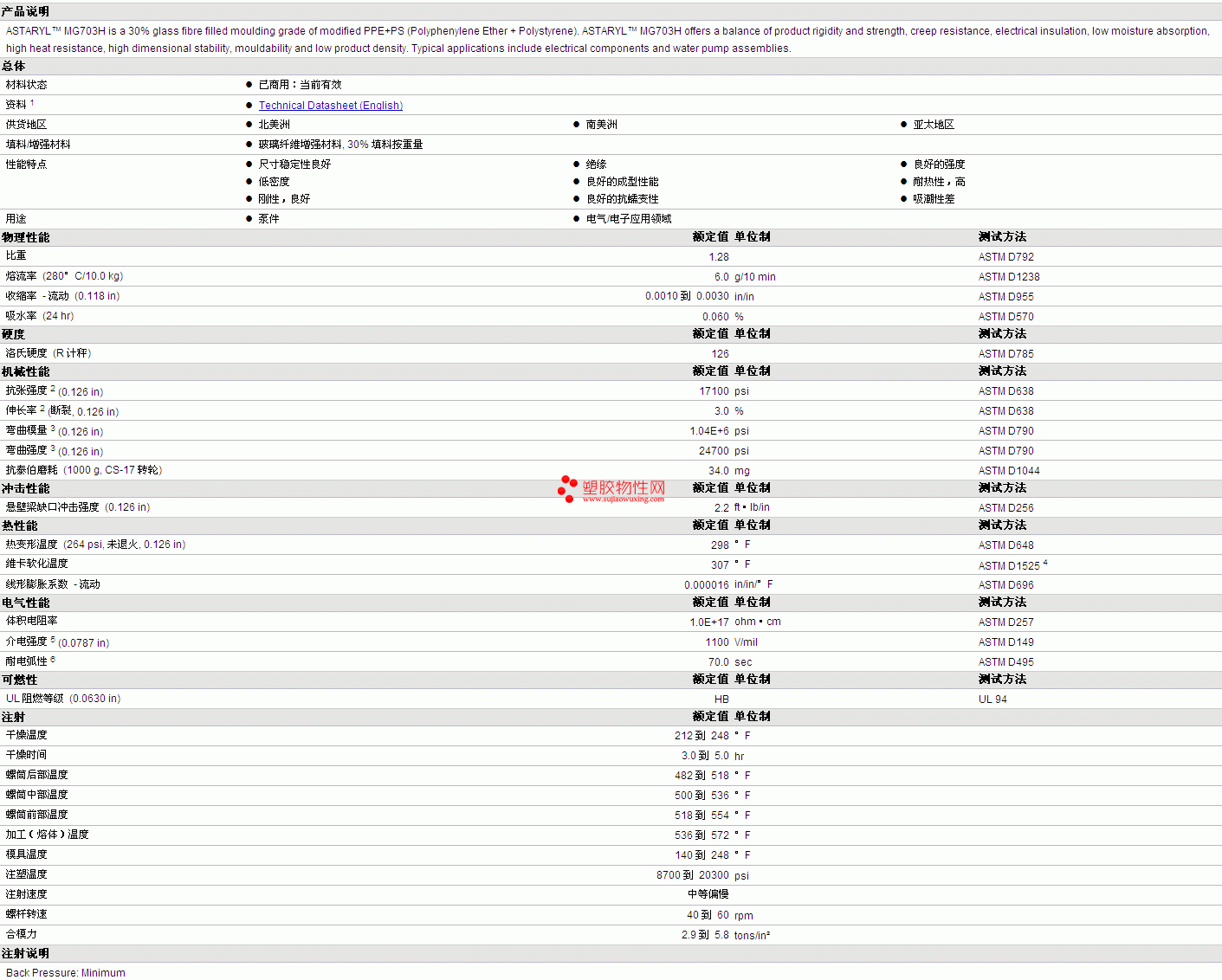This screenshot has width=1222, height=980.
Task: Click the 南美洲 availability region
Action: (x=602, y=125)
